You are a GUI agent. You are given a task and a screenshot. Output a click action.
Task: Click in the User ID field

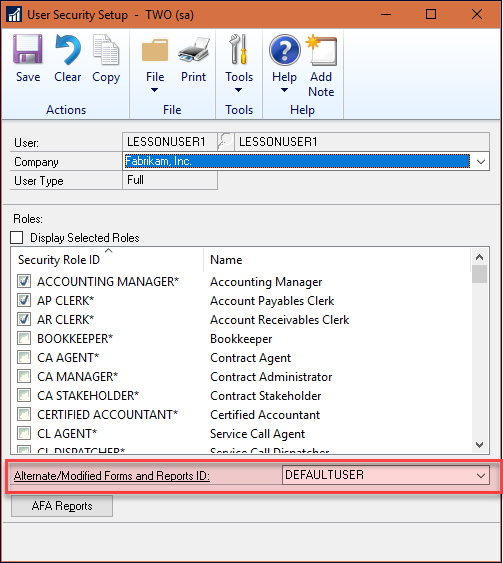(170, 141)
